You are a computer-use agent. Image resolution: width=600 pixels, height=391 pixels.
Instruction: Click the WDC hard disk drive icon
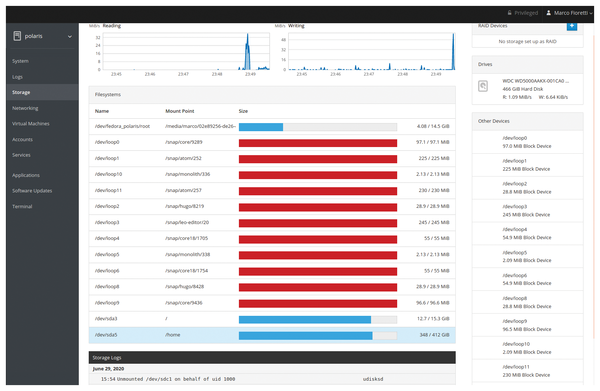pyautogui.click(x=483, y=86)
